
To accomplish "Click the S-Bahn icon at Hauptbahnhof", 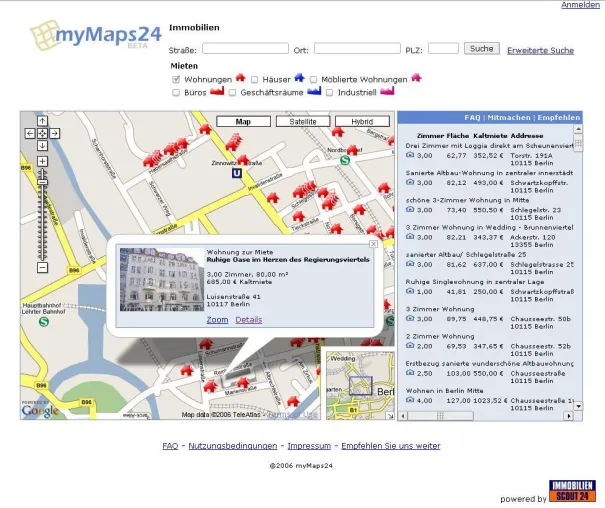I will [44, 321].
